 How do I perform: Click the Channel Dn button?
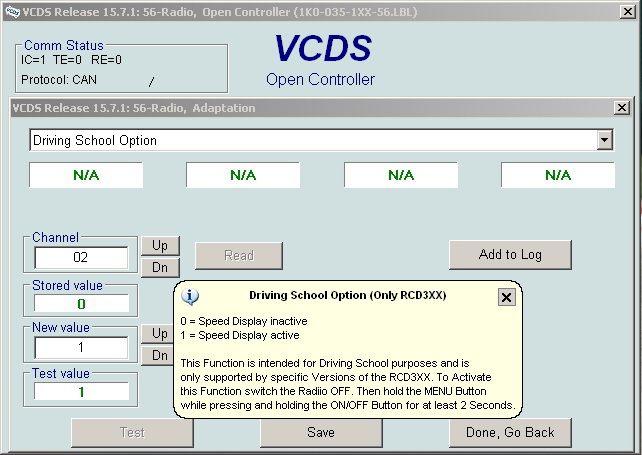pos(160,267)
